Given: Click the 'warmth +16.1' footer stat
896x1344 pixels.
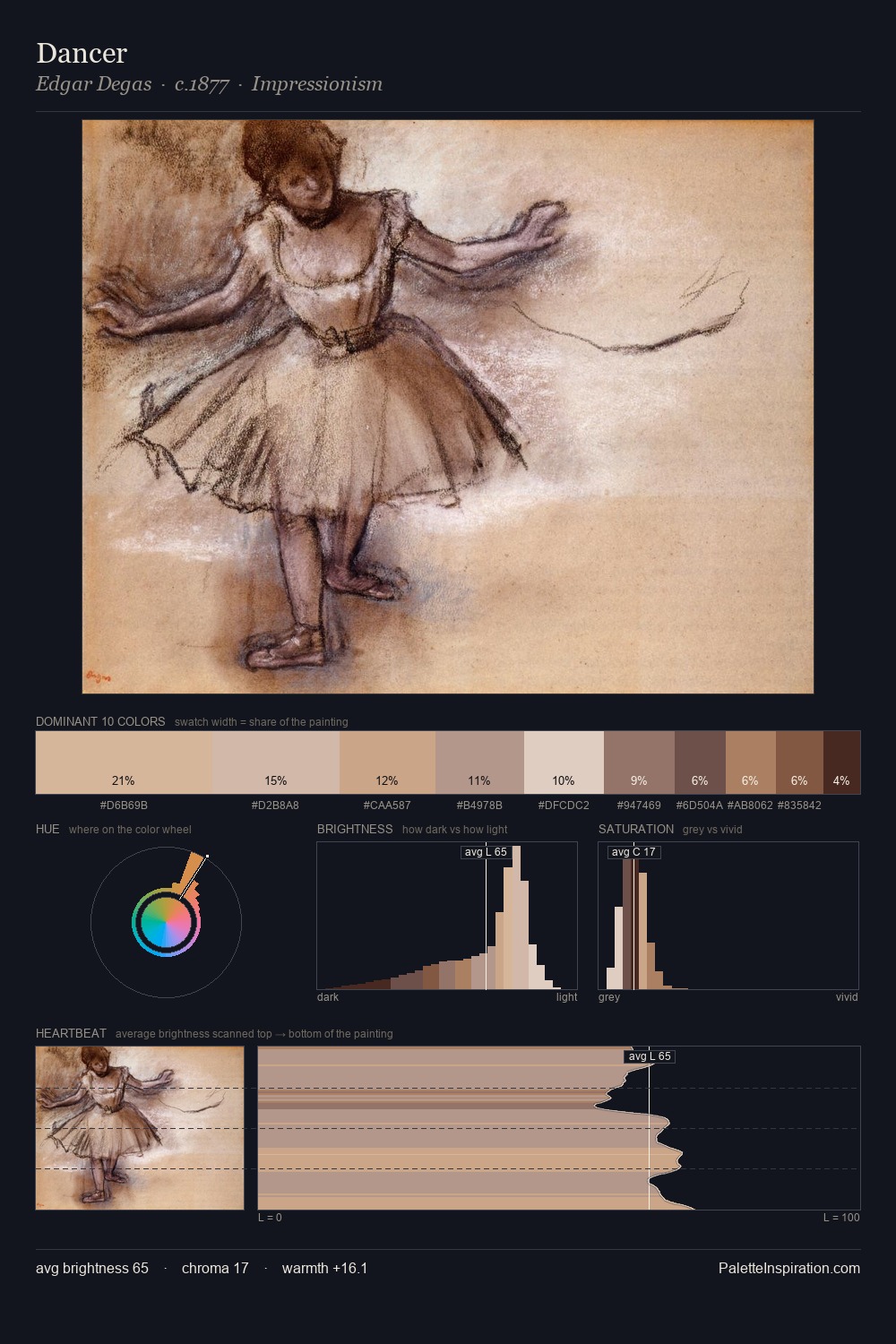Looking at the screenshot, I should tap(325, 1268).
